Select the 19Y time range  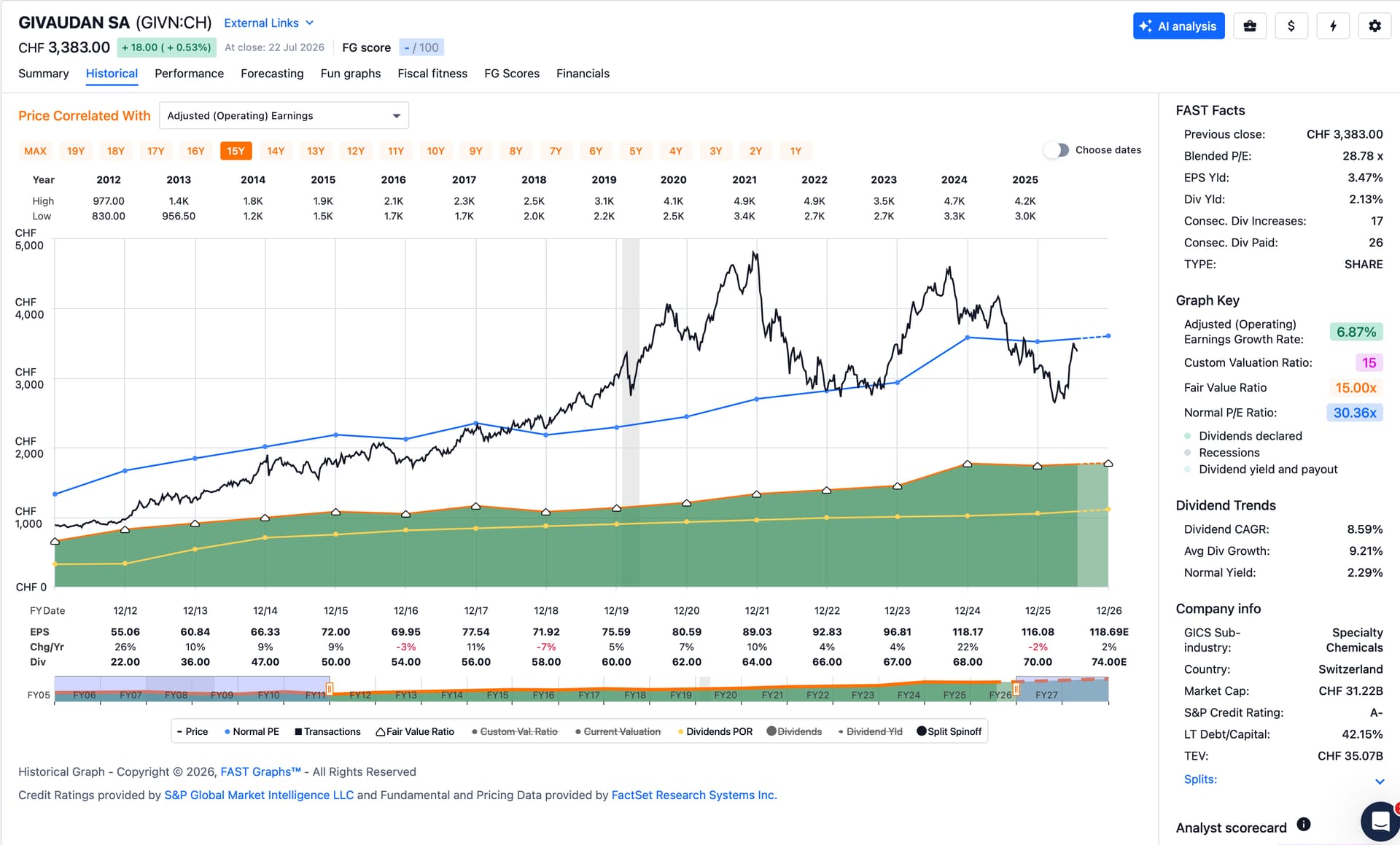click(76, 151)
